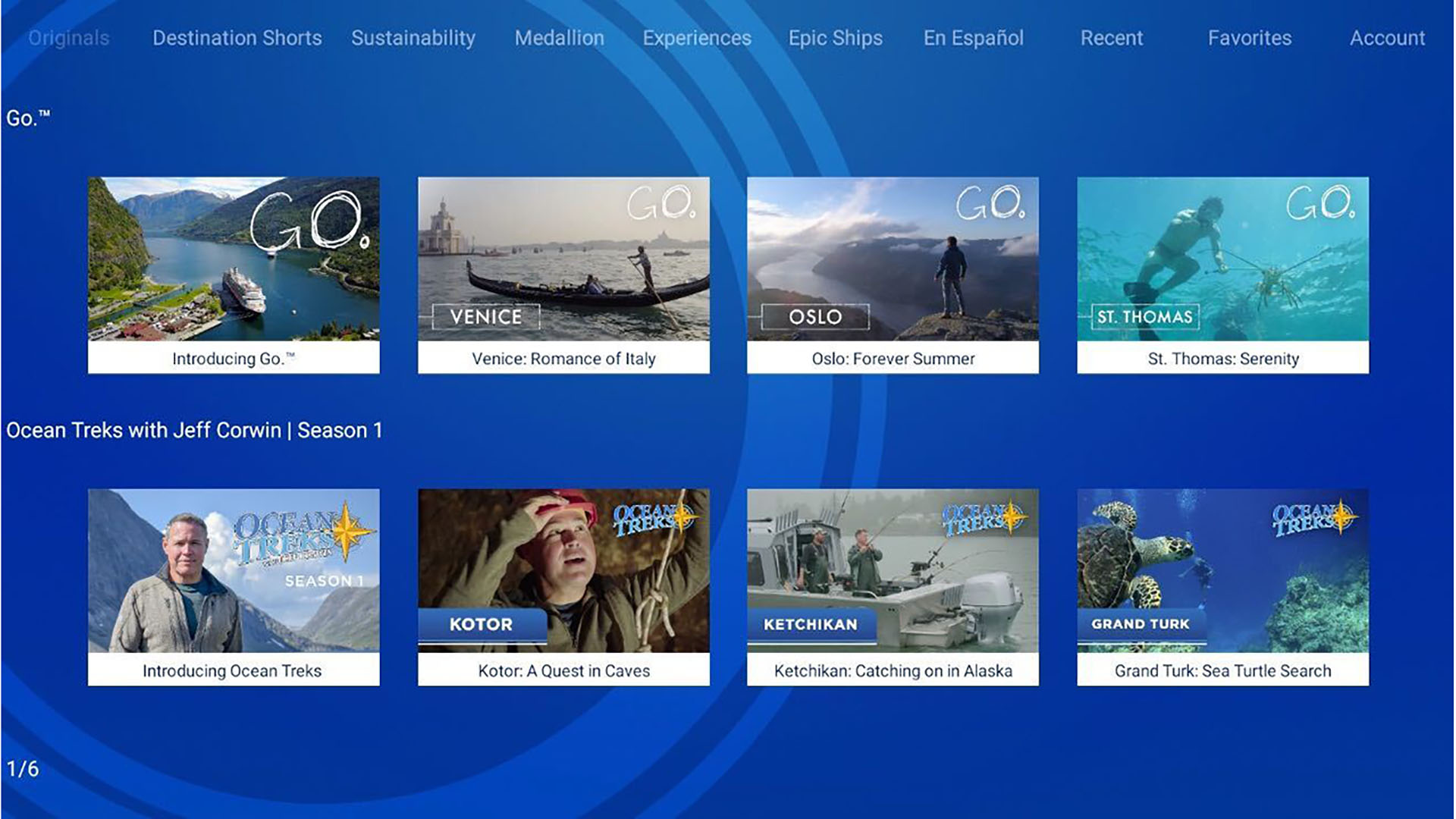The width and height of the screenshot is (1456, 819).
Task: Go to Account settings
Action: pyautogui.click(x=1388, y=38)
